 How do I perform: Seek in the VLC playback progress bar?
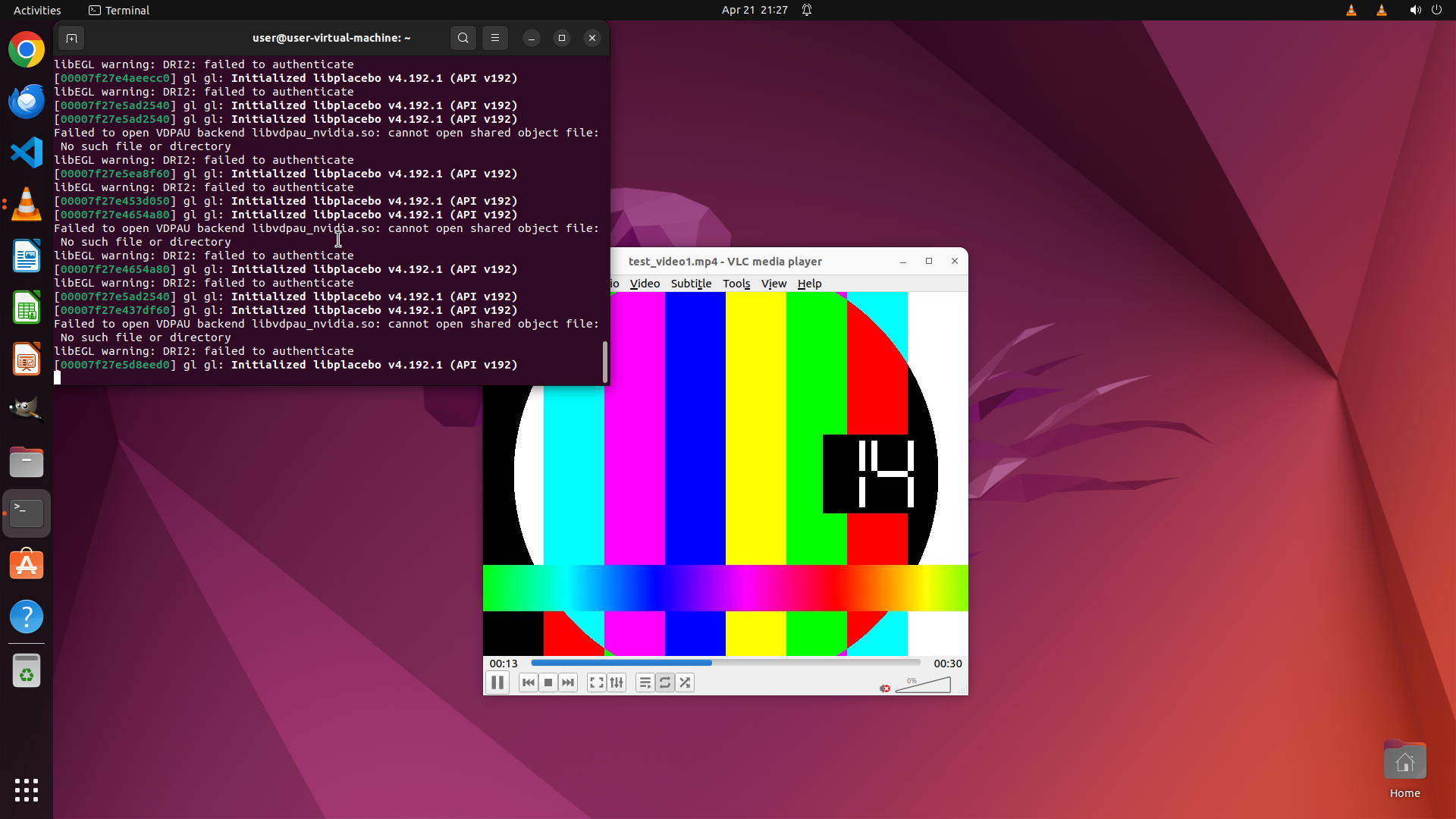(725, 663)
